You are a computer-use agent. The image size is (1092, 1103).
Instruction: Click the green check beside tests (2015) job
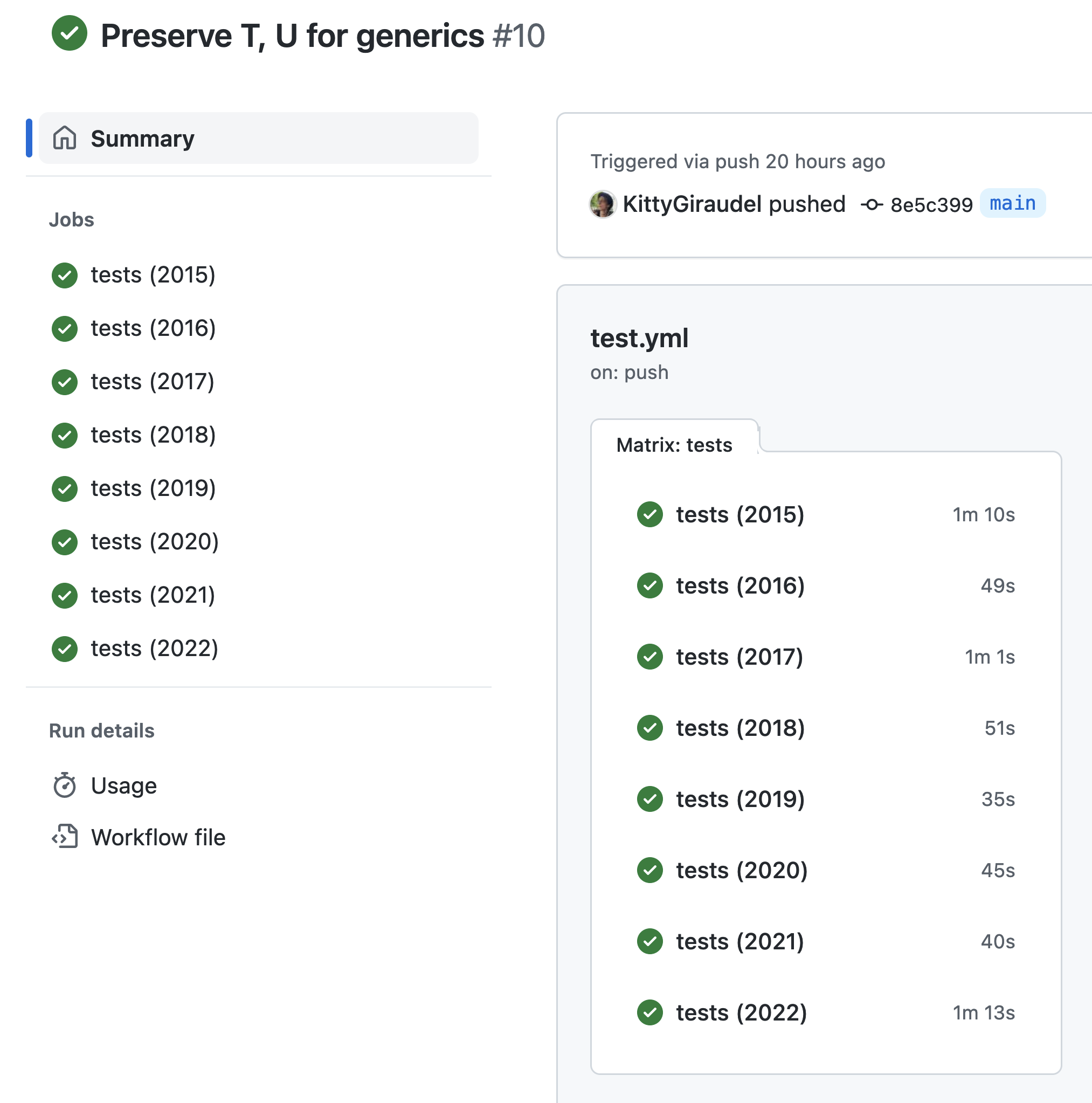(x=64, y=275)
